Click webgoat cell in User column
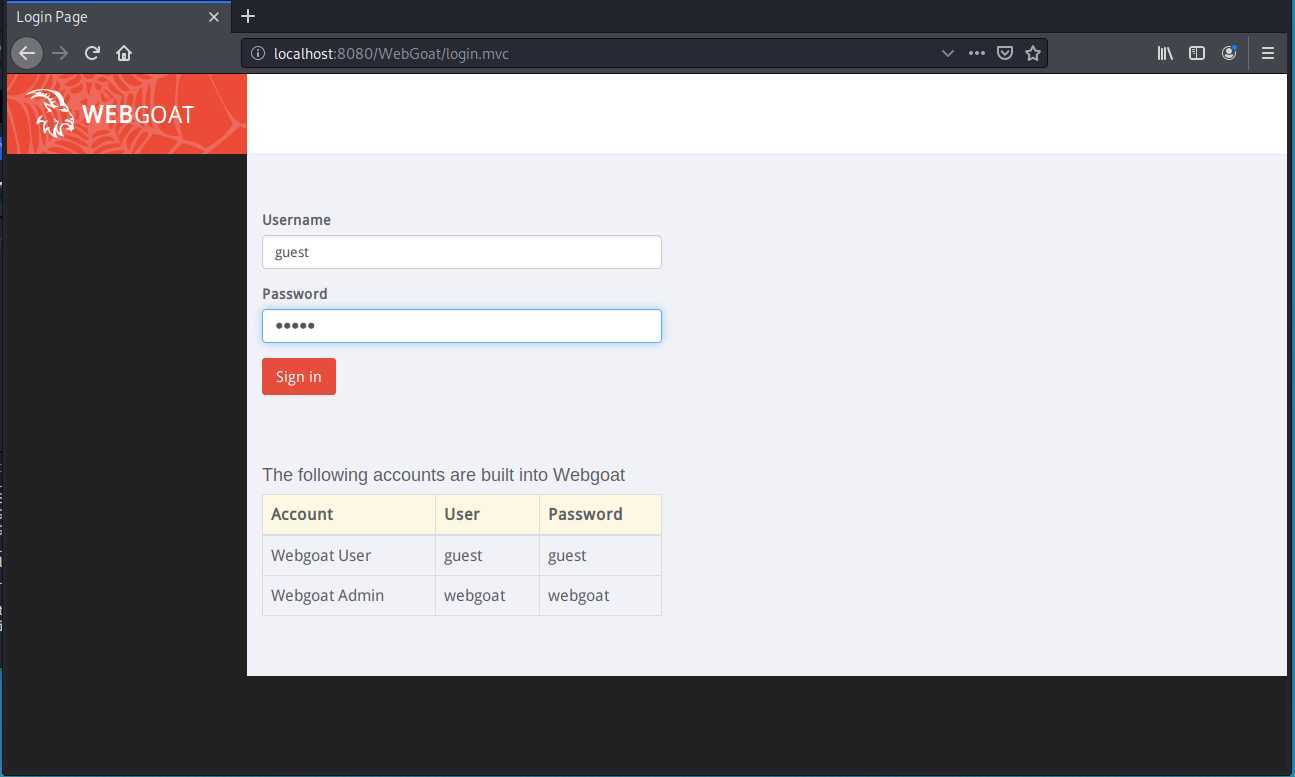Viewport: 1295px width, 777px height. (487, 595)
